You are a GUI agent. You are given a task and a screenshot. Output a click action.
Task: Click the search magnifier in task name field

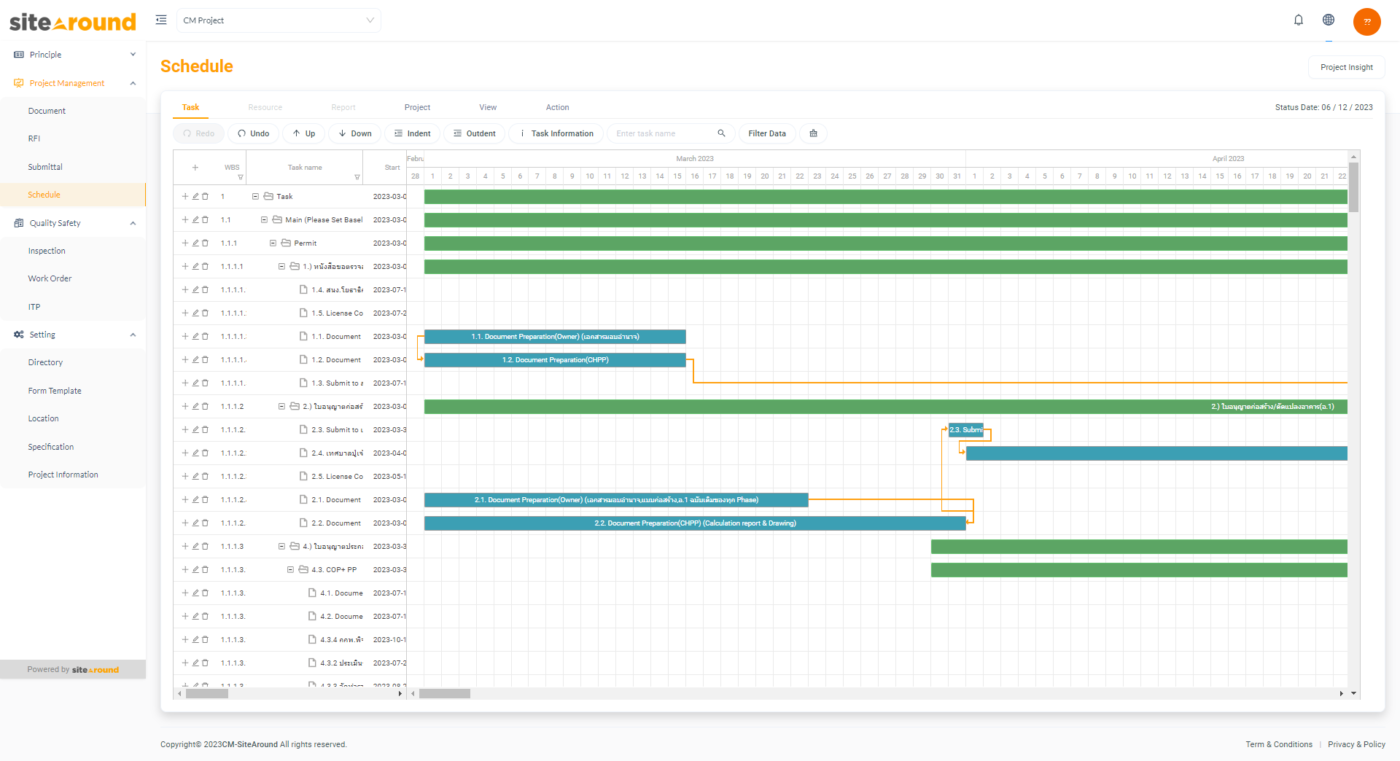721,134
